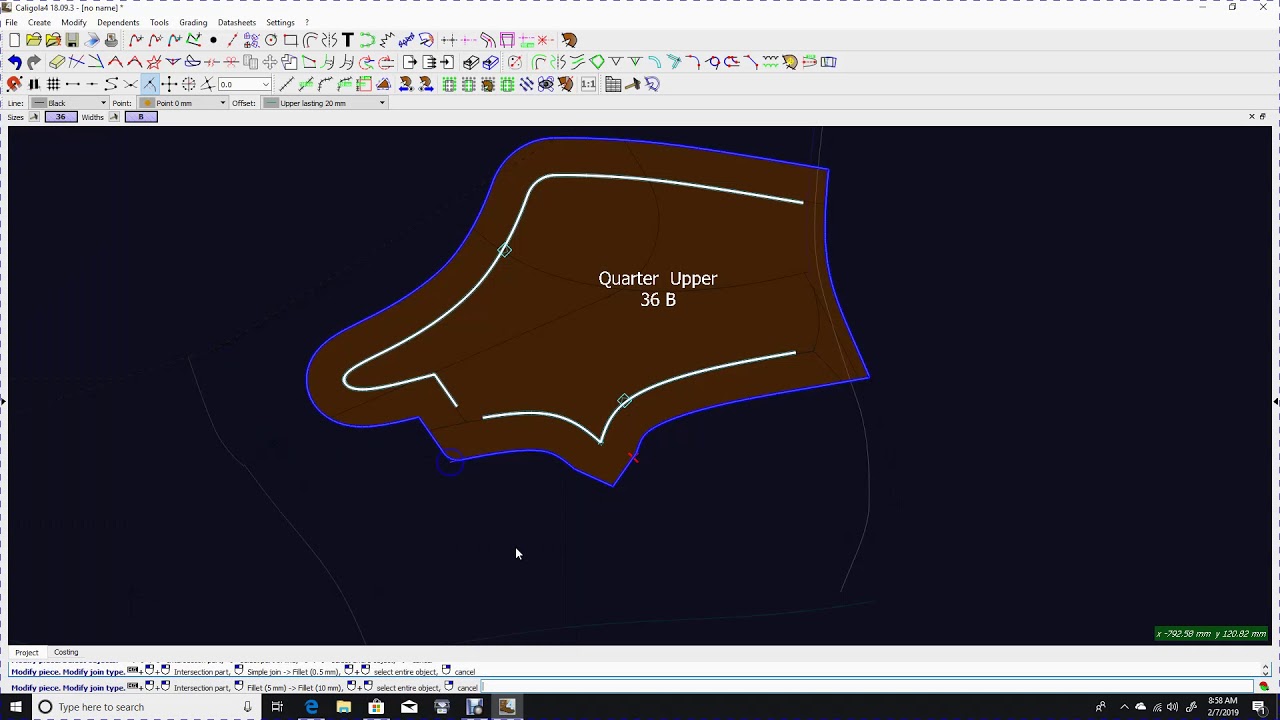Screen dimensions: 1280x720
Task: Open the Point 0 mm dropdown
Action: coord(183,103)
